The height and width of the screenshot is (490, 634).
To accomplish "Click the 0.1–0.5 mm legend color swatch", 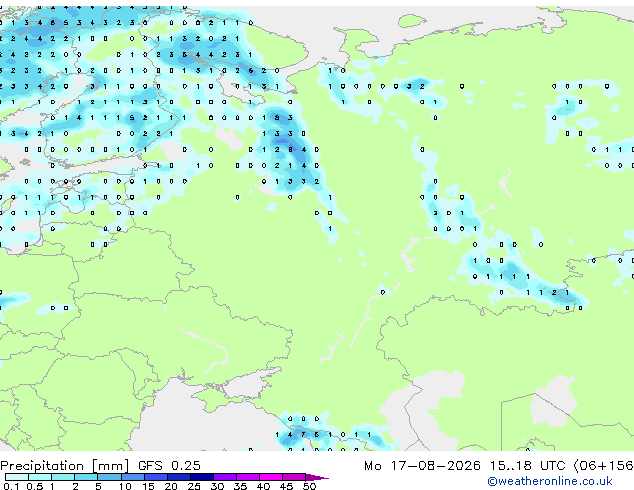I will coord(17,477).
